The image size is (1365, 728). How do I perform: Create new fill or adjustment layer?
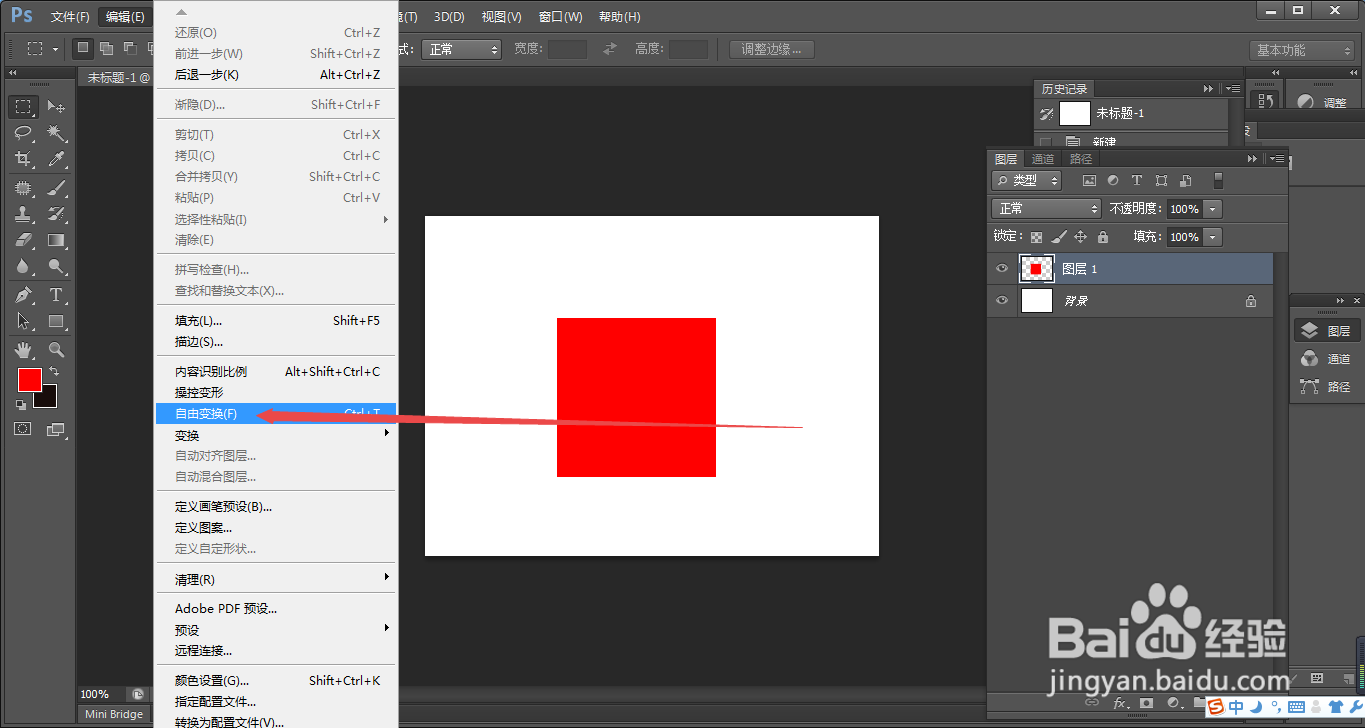pyautogui.click(x=1173, y=703)
